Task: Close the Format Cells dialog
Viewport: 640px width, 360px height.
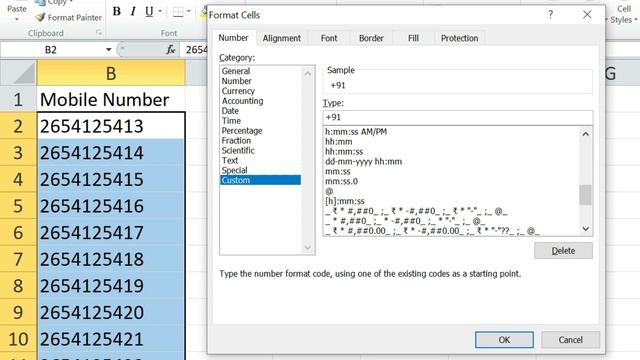Action: point(587,15)
